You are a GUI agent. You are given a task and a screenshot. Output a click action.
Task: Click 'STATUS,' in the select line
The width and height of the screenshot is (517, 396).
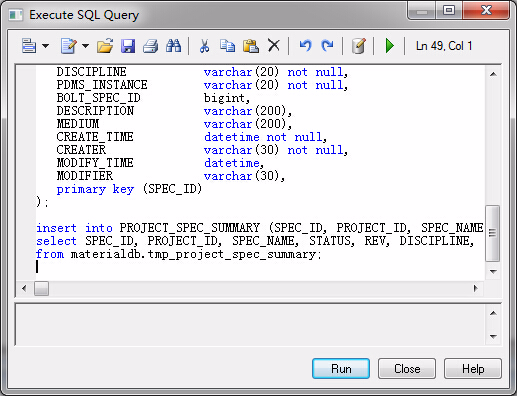pyautogui.click(x=332, y=241)
